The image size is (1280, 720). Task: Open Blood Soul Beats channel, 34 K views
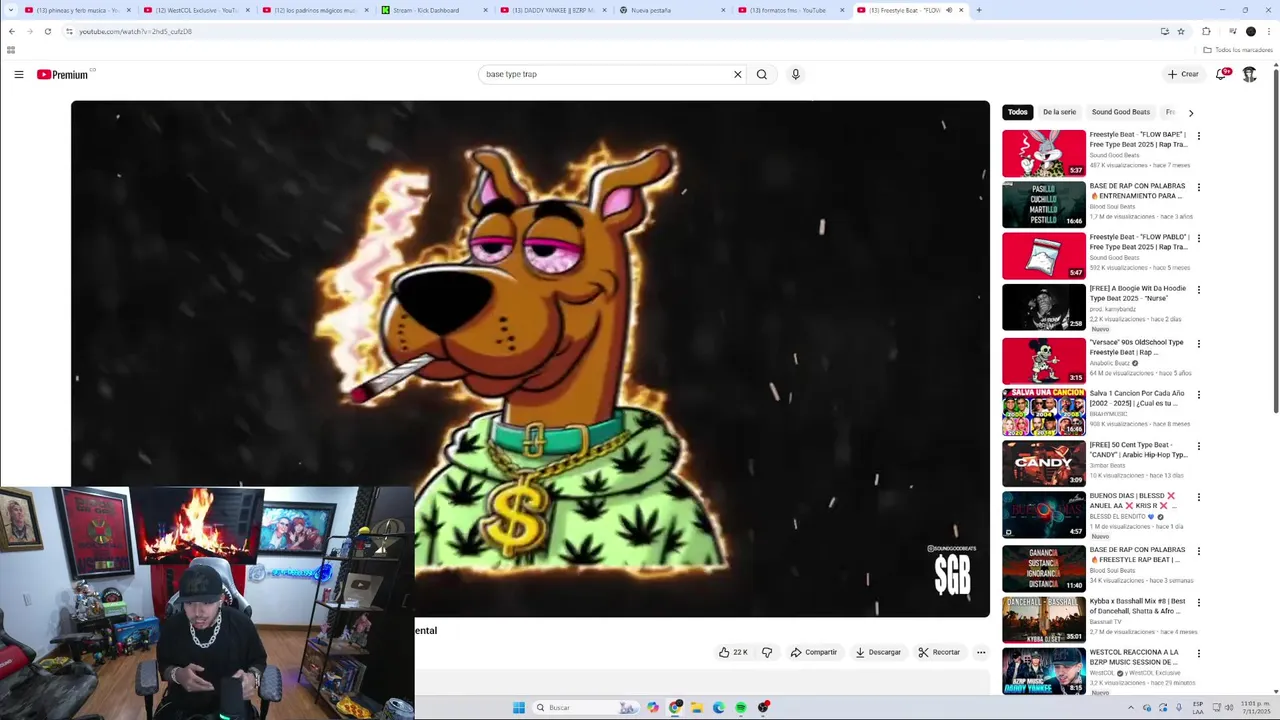pos(1112,570)
